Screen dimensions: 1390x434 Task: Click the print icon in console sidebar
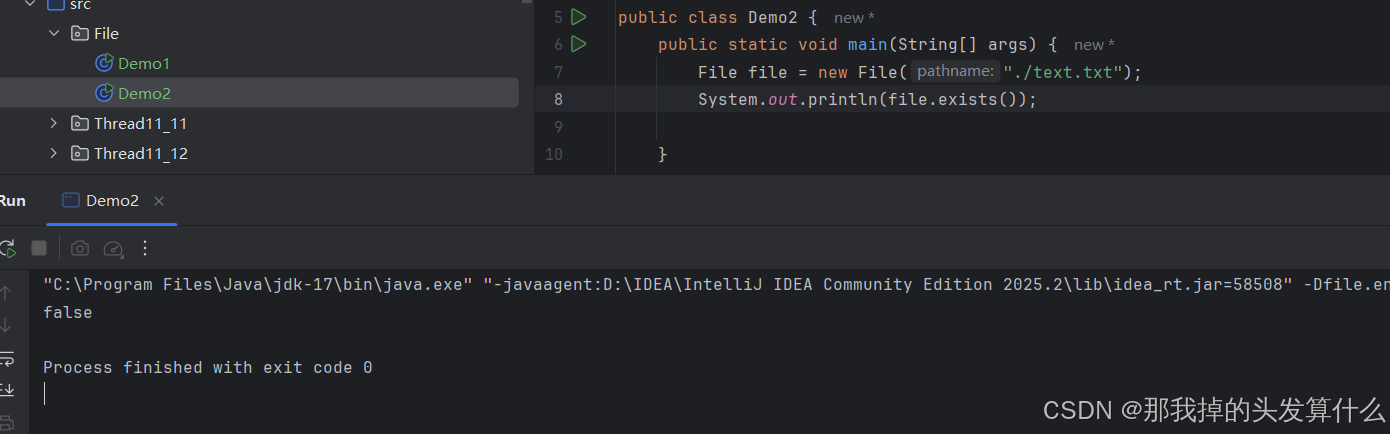[x=6, y=422]
